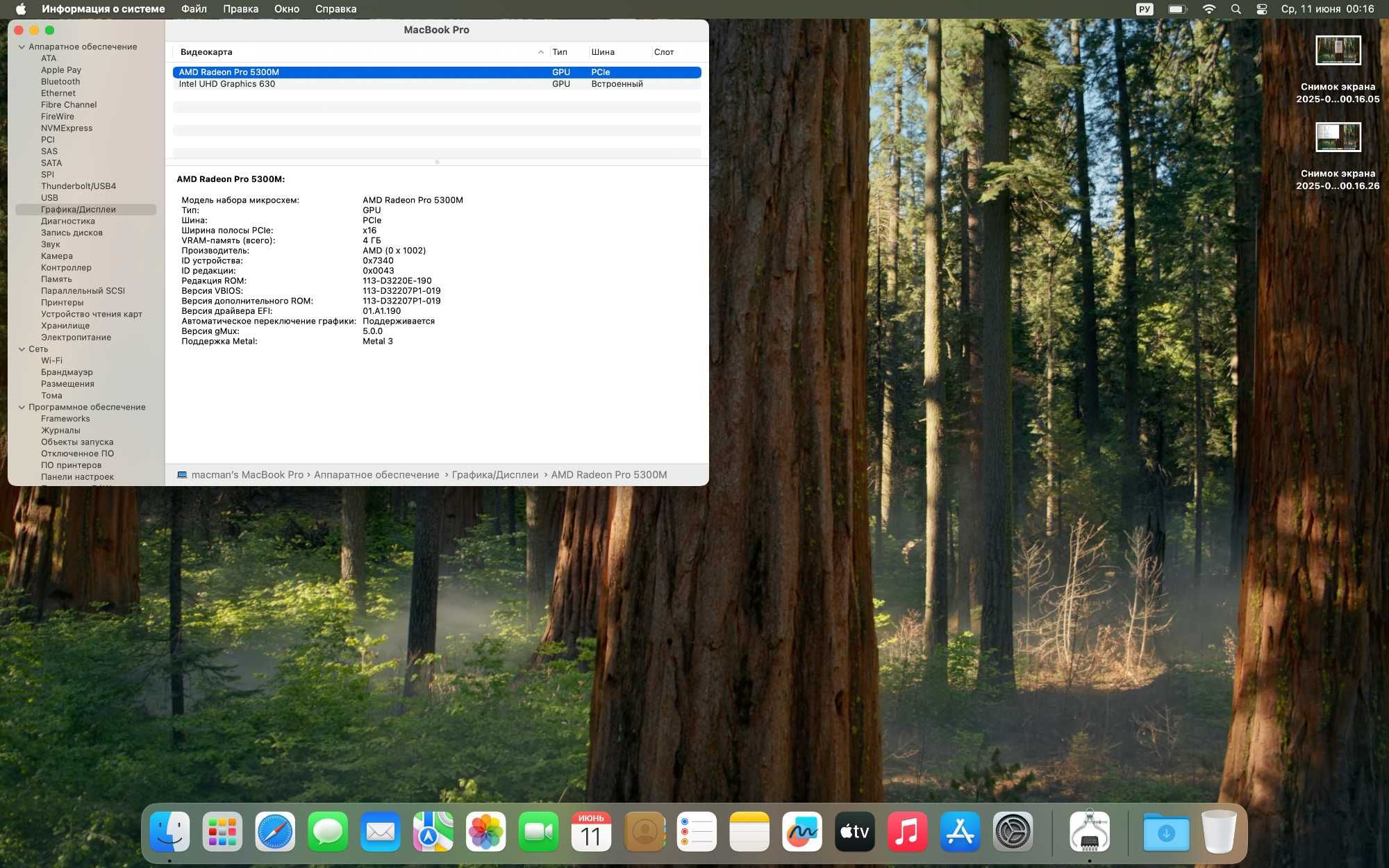
Task: Select Bluetooth in the sidebar
Action: coord(60,82)
